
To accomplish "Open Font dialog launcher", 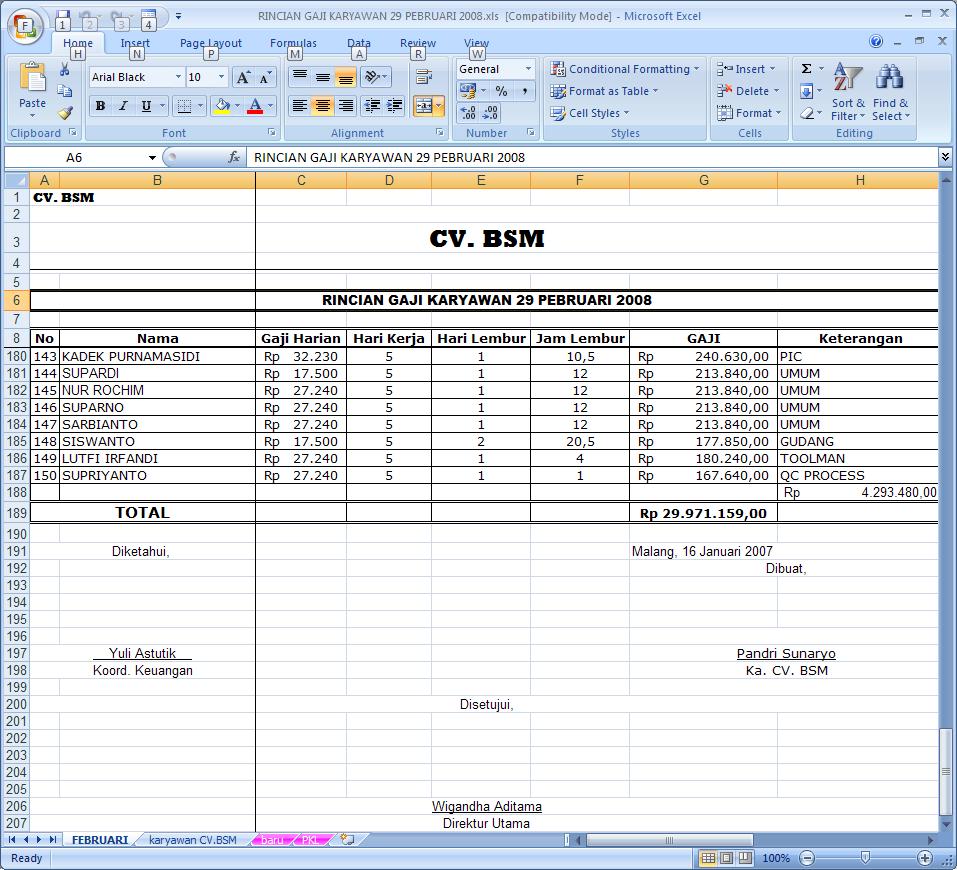I will click(x=271, y=132).
